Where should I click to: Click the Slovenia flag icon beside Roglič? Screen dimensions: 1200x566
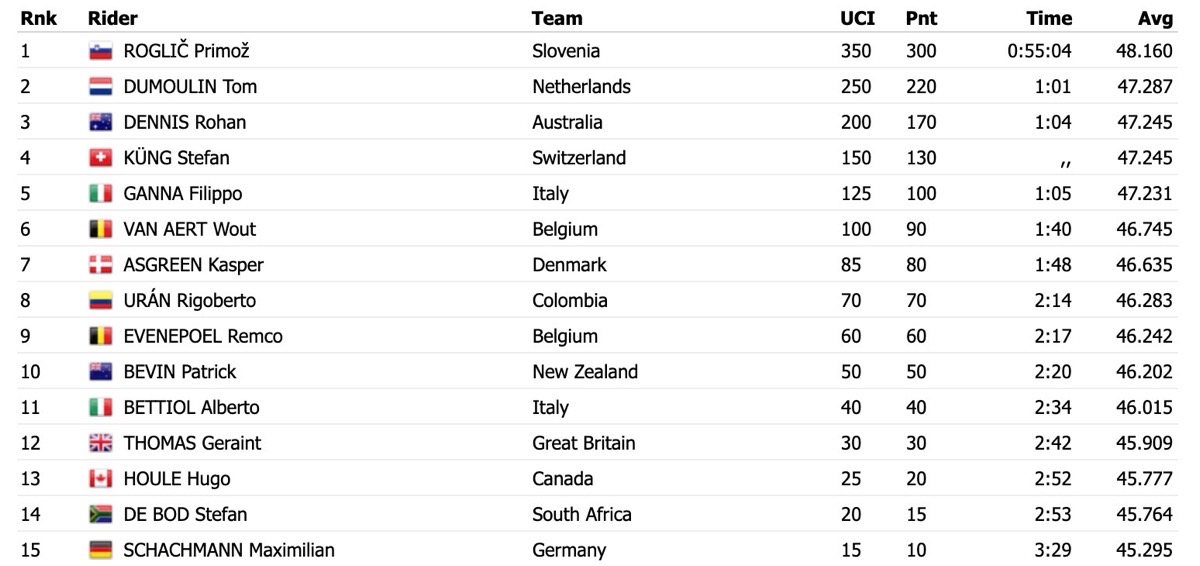(x=100, y=51)
